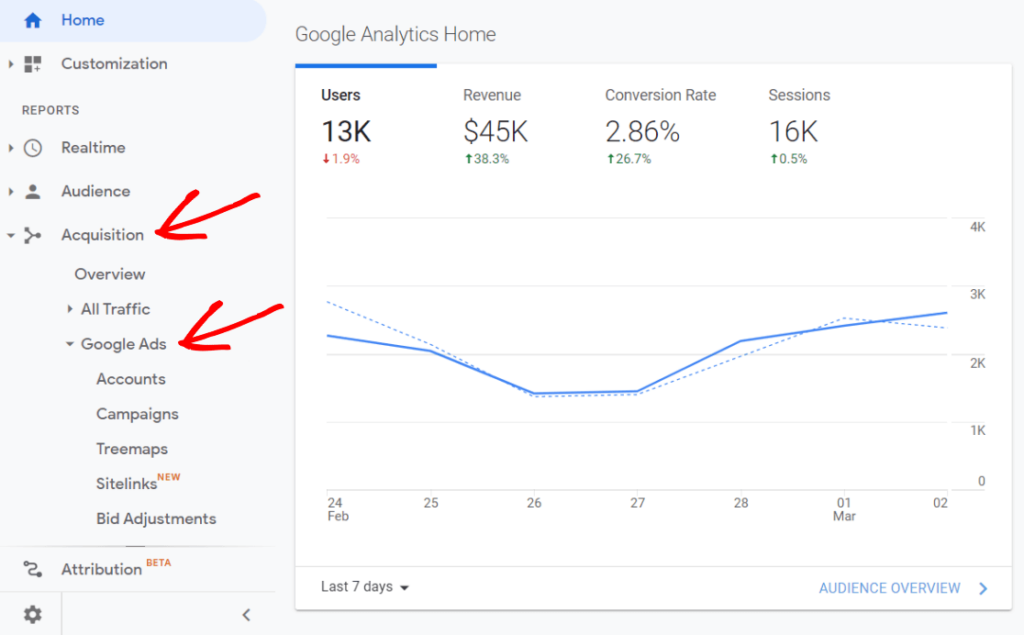Click the Audience Overview link
Viewport: 1024px width, 635px height.
point(890,588)
